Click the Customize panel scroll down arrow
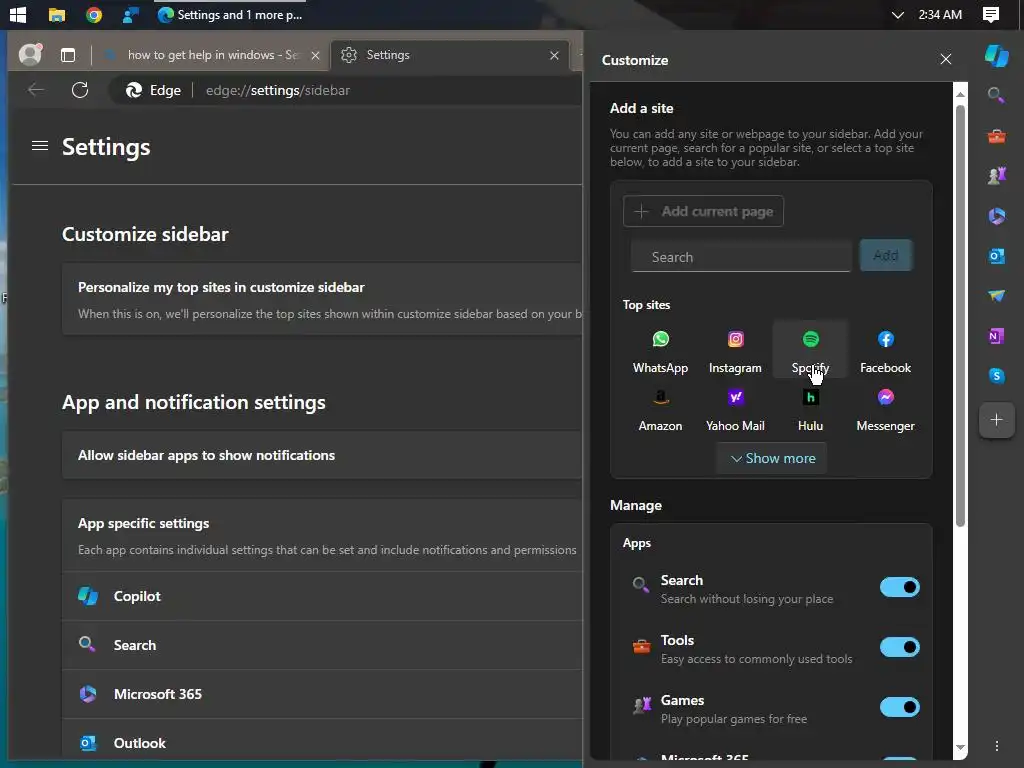 tap(959, 747)
